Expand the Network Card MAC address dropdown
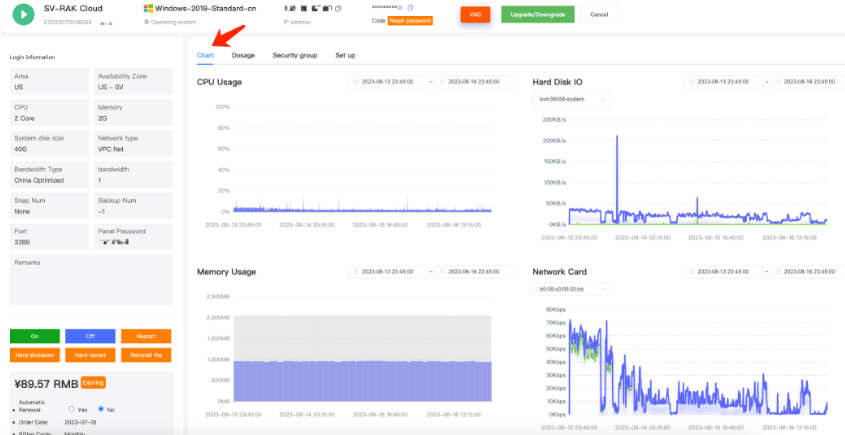This screenshot has height=435, width=845. [x=574, y=289]
